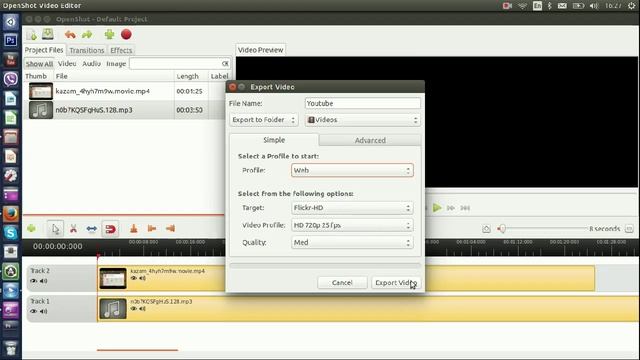Image resolution: width=640 pixels, height=360 pixels.
Task: Open the Video Profile dropdown
Action: [x=352, y=225]
